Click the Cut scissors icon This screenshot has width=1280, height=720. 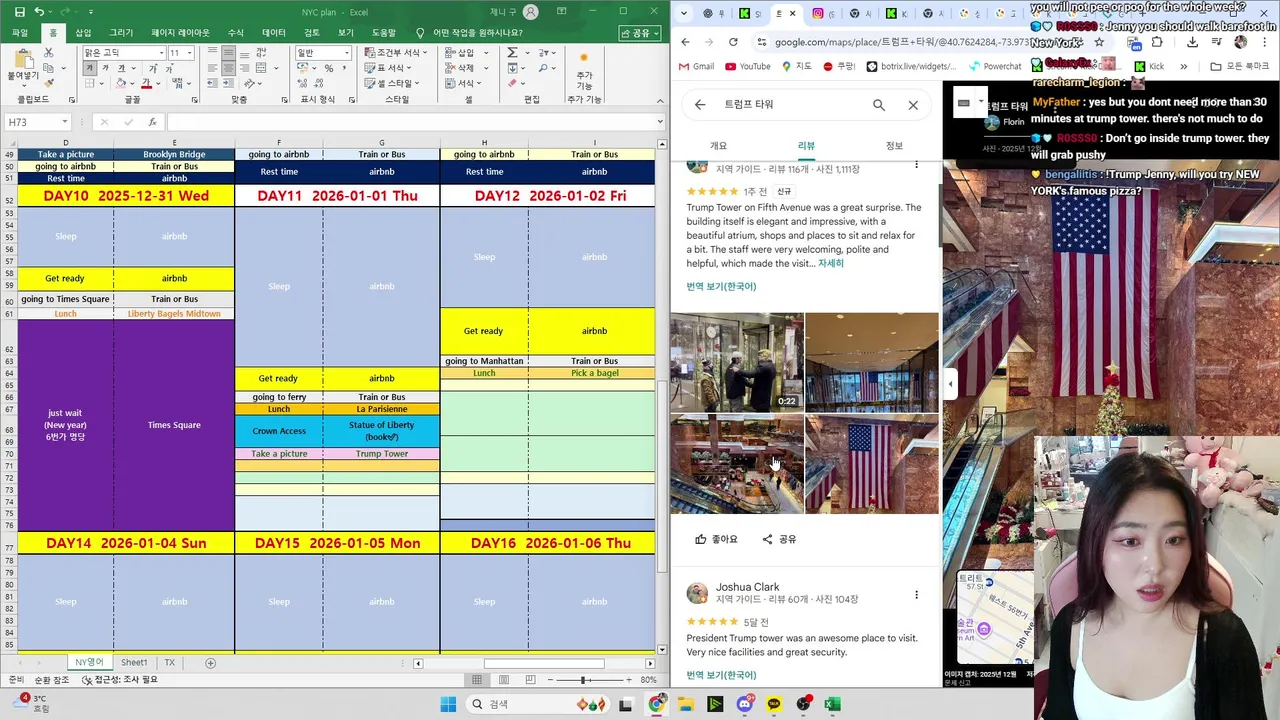coord(48,52)
